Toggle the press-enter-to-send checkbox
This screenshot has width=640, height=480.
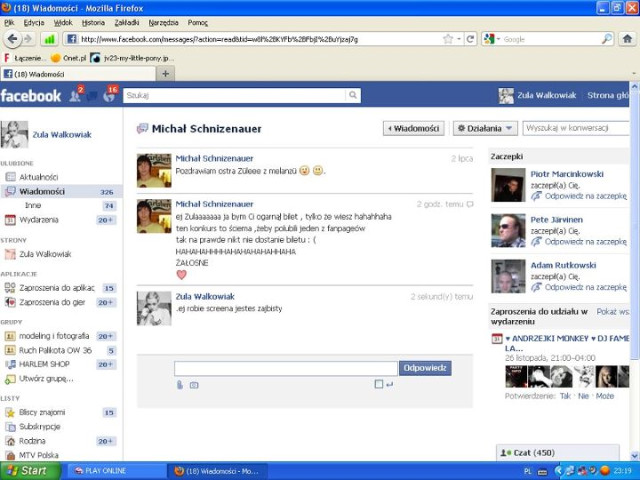[x=378, y=384]
